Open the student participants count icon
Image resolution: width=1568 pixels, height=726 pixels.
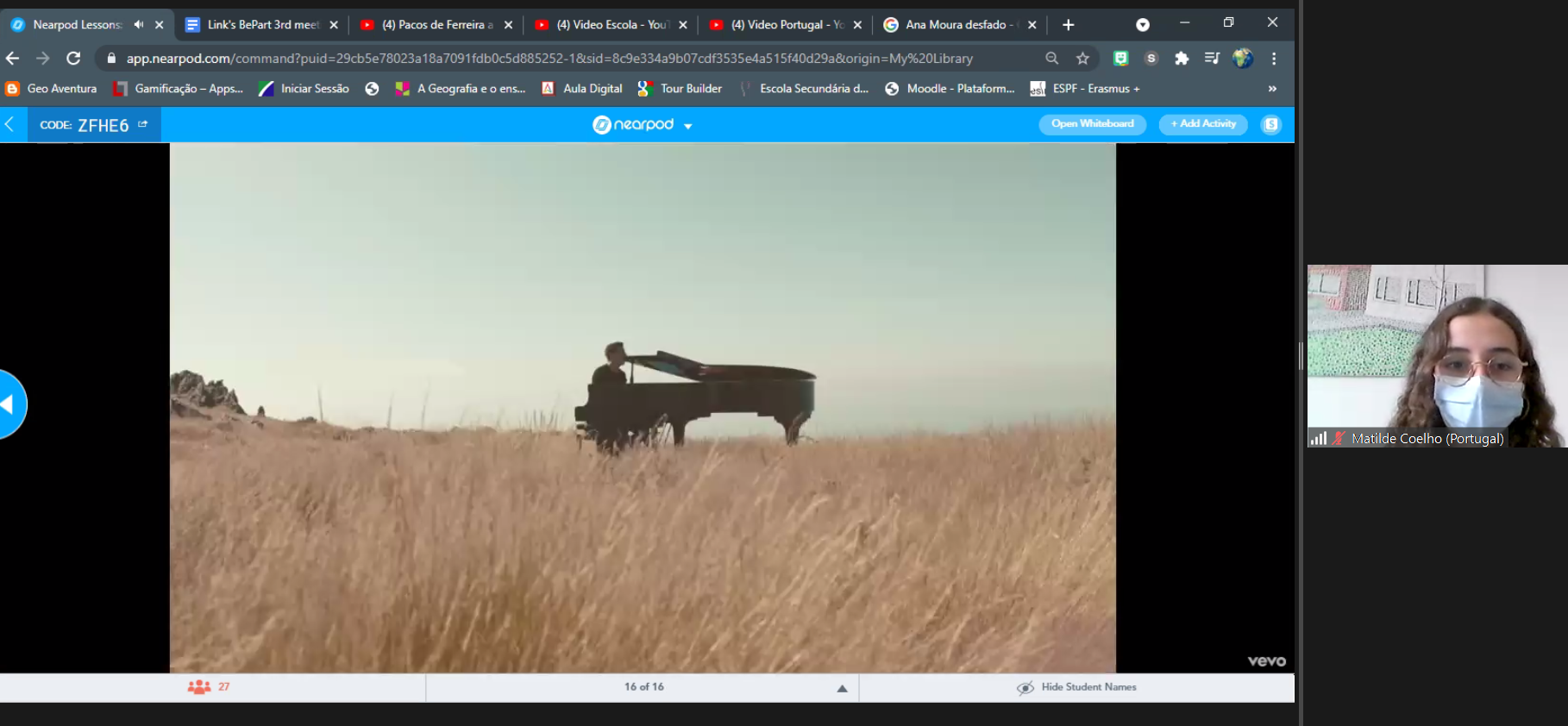pos(199,686)
